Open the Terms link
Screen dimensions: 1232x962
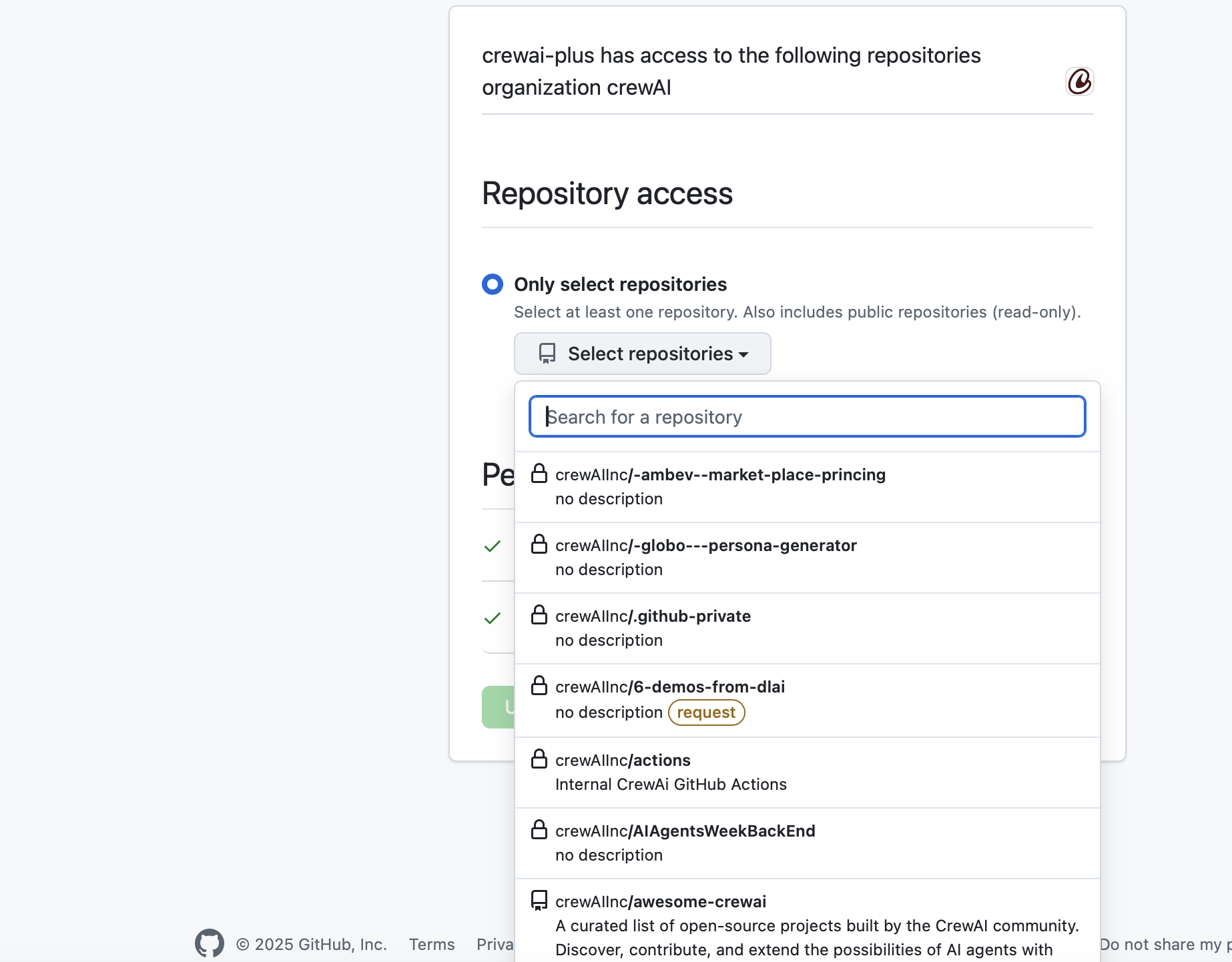[x=431, y=944]
